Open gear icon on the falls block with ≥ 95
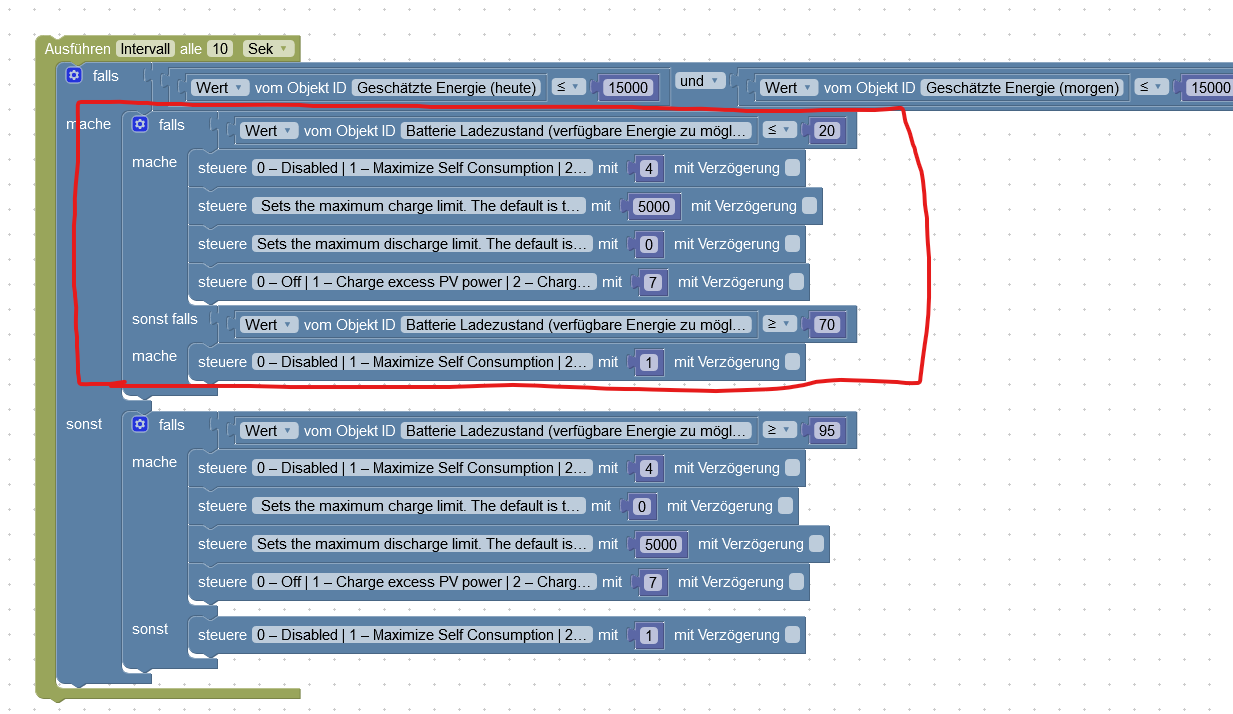This screenshot has width=1233, height=714. coord(140,425)
